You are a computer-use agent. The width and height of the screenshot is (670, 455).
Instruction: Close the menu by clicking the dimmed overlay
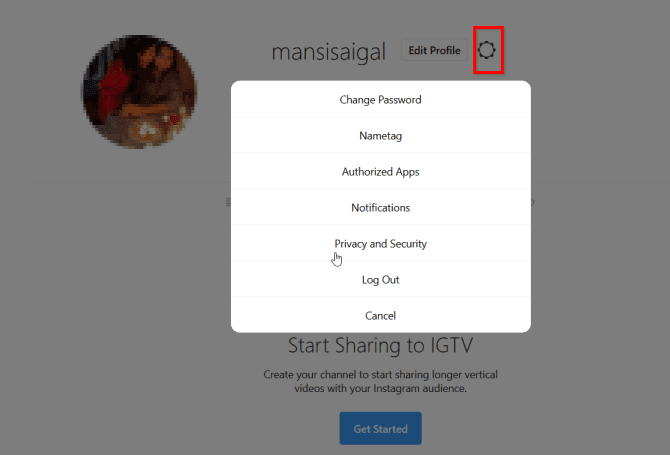click(x=598, y=256)
